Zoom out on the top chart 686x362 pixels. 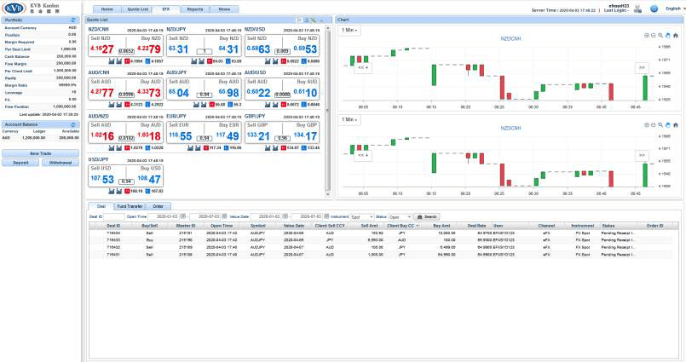click(653, 35)
